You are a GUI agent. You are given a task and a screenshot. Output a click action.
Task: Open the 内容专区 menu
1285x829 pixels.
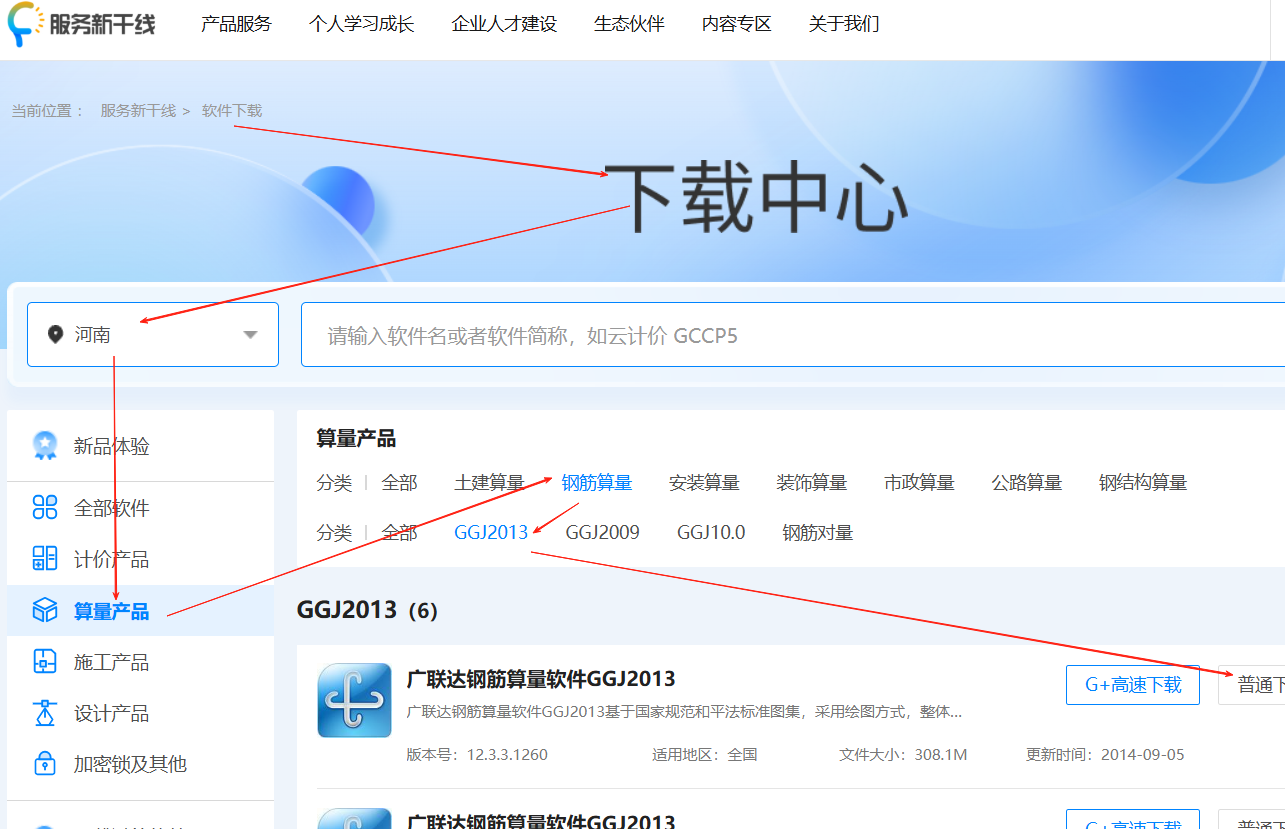pos(737,24)
